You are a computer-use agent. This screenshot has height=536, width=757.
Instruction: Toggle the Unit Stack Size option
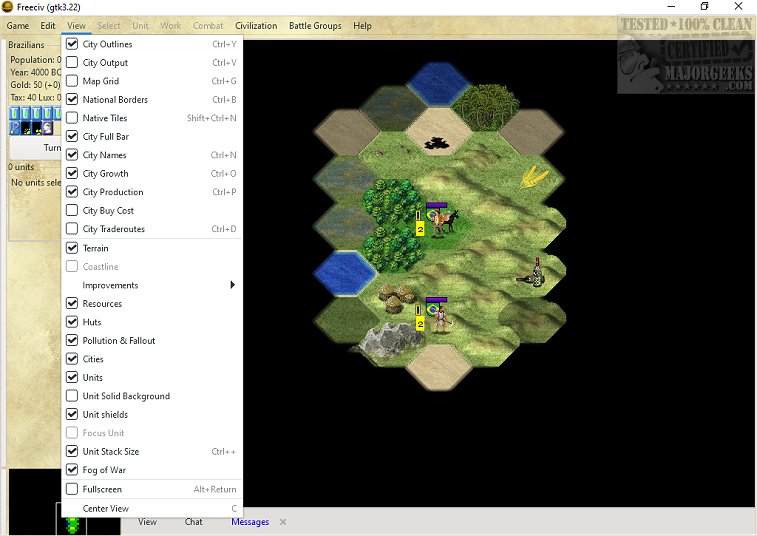pos(72,451)
